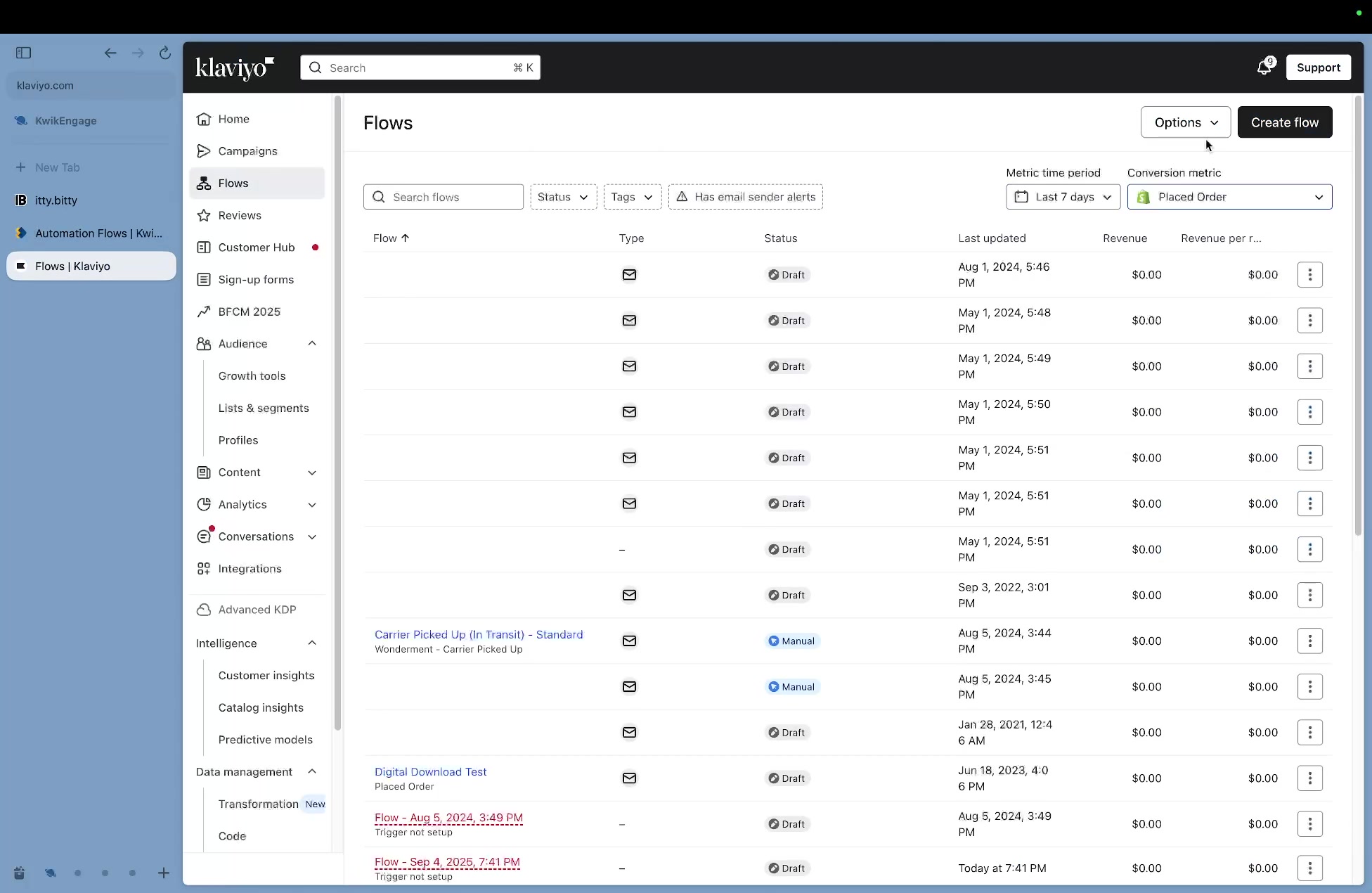The height and width of the screenshot is (893, 1372).
Task: Go back with the browser back arrow
Action: (110, 53)
